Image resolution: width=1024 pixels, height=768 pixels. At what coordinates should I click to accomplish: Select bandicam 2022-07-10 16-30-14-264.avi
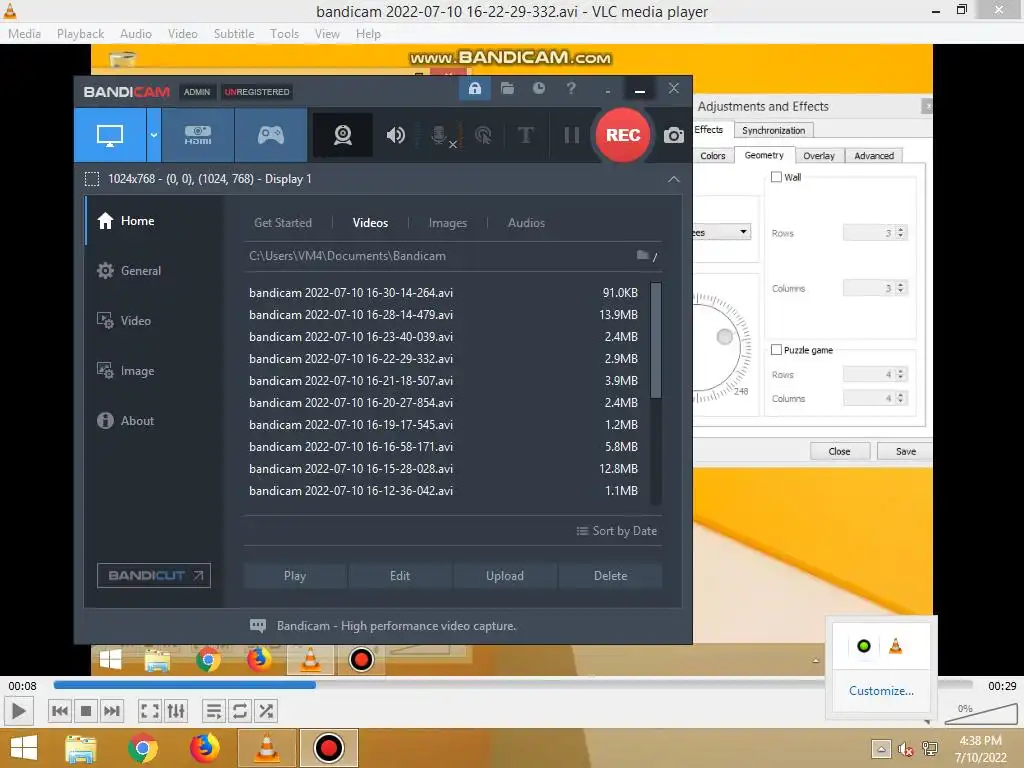point(443,293)
